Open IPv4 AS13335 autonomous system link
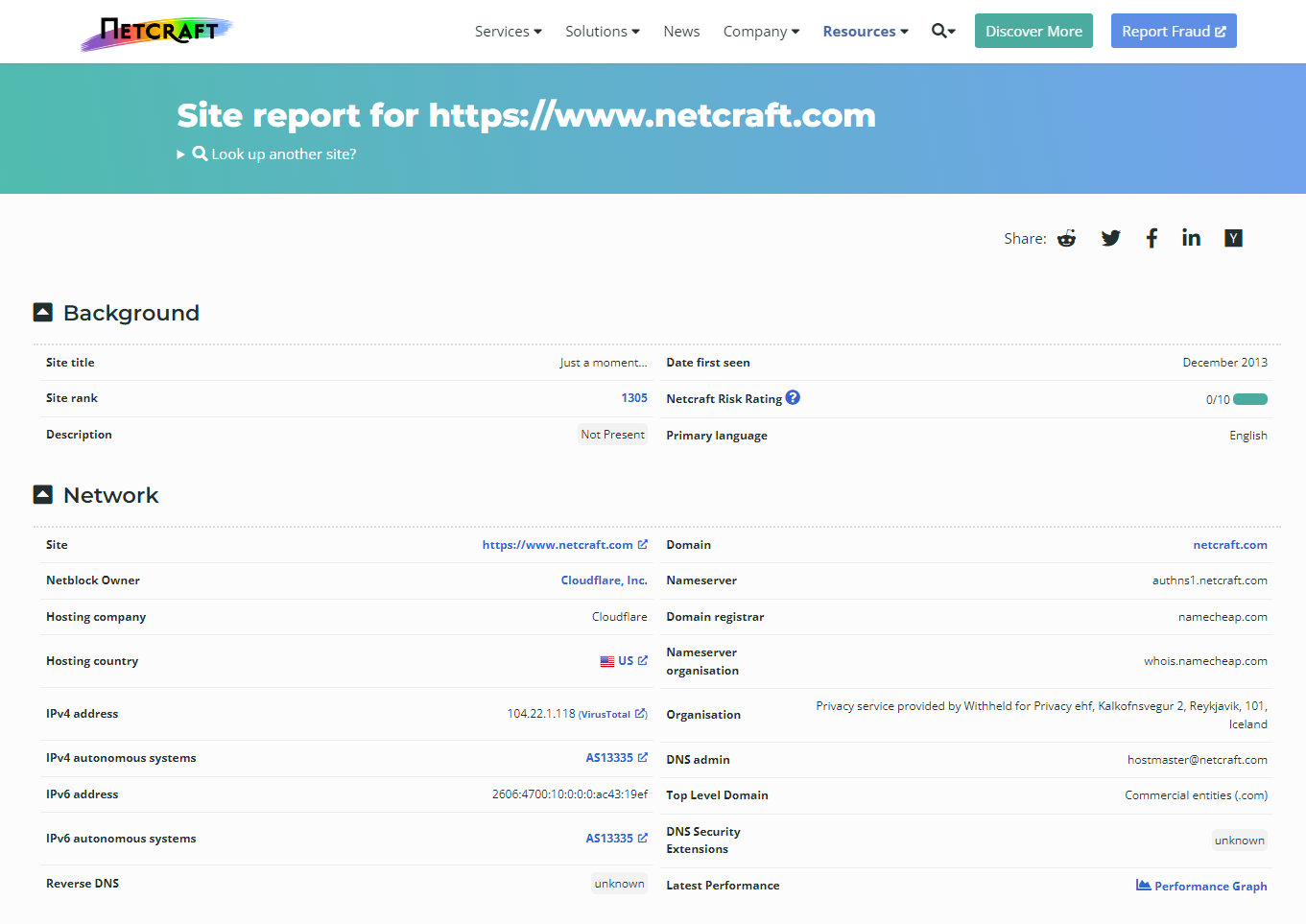 click(x=617, y=758)
